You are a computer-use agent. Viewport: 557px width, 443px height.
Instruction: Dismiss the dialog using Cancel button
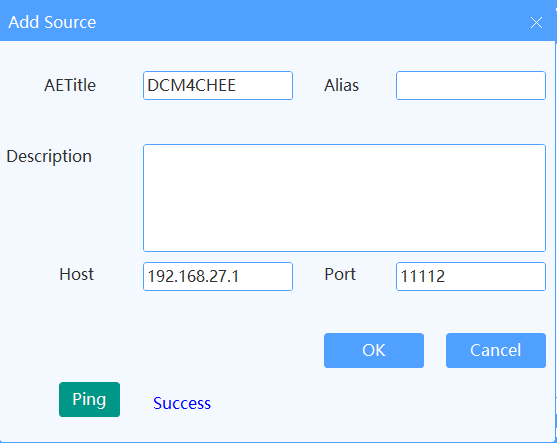tap(496, 350)
